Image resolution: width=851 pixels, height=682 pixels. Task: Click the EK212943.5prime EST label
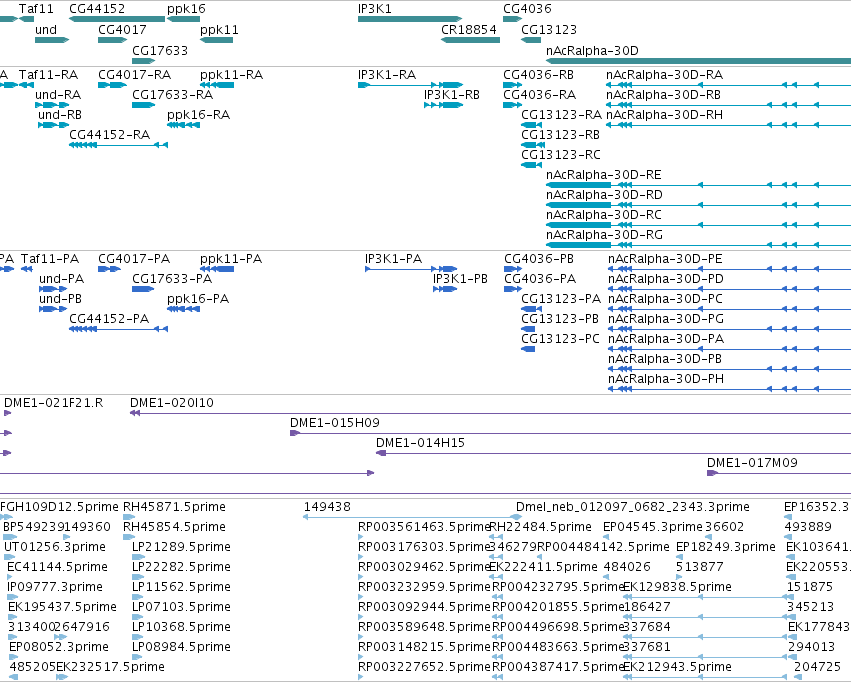pos(677,667)
